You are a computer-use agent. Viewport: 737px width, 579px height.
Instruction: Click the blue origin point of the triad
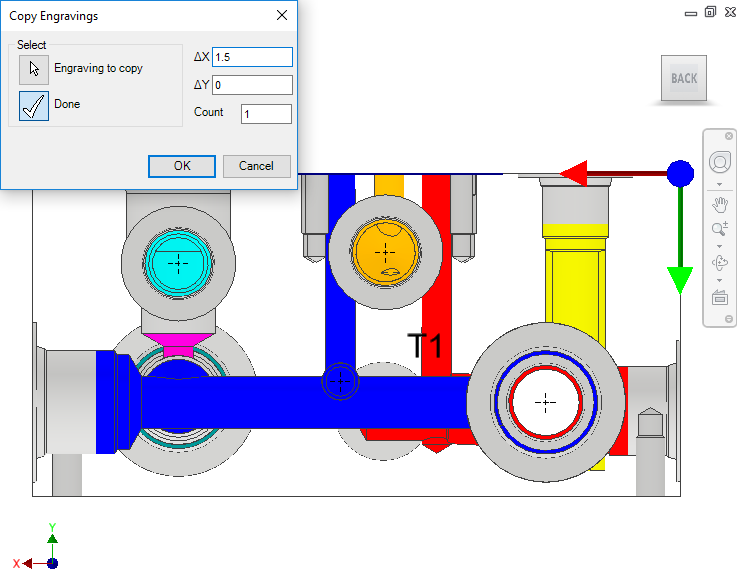[680, 173]
